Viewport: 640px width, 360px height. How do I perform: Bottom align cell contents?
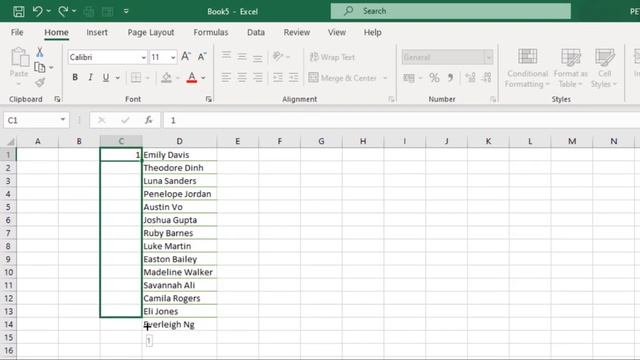click(x=258, y=57)
